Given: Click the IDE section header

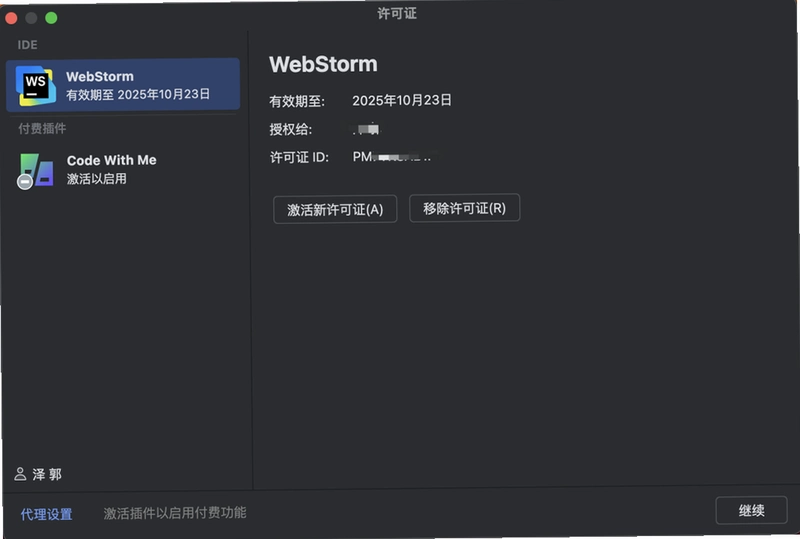Looking at the screenshot, I should [28, 45].
